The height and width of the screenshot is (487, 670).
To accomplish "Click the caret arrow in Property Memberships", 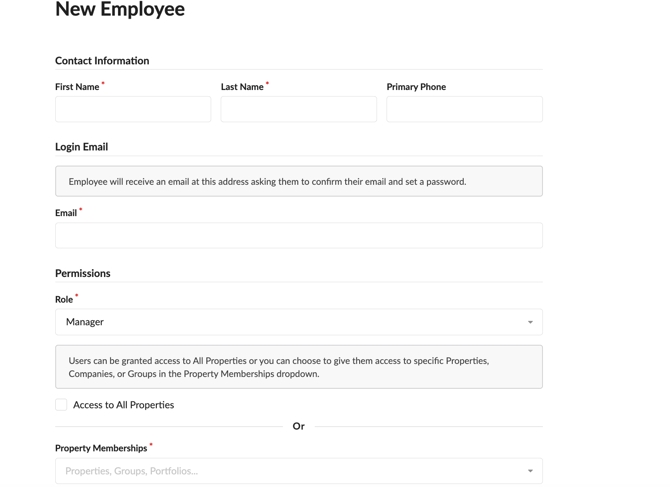I will pos(530,471).
